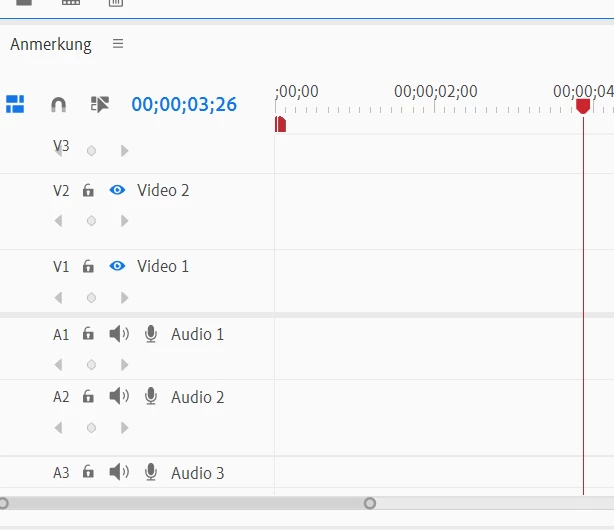
Task: Go to next keyframe on V3
Action: coord(125,151)
